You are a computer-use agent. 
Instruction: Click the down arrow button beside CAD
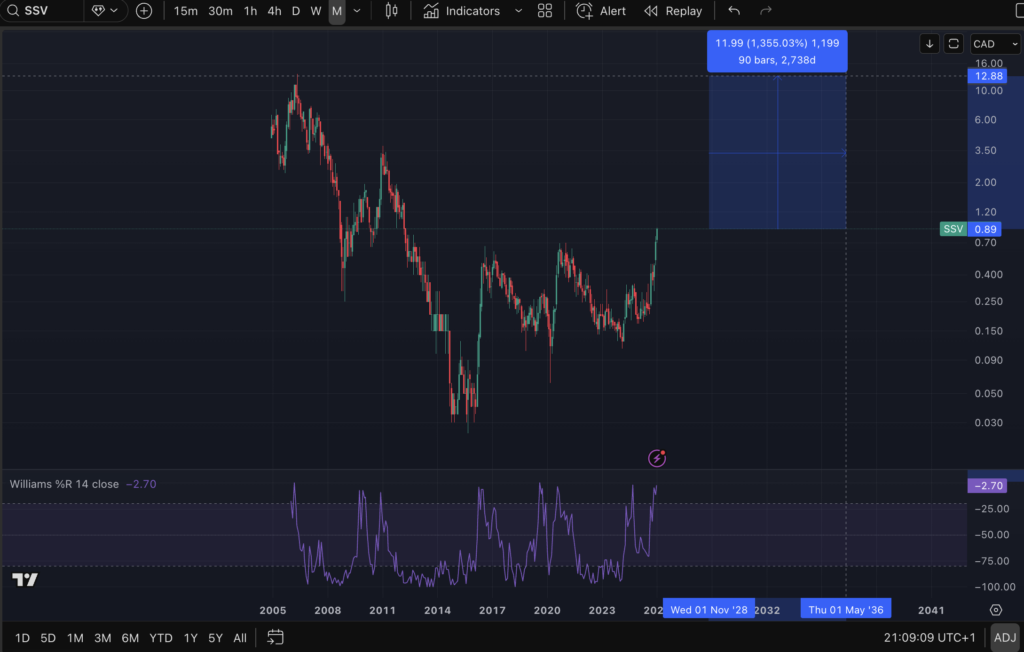930,44
